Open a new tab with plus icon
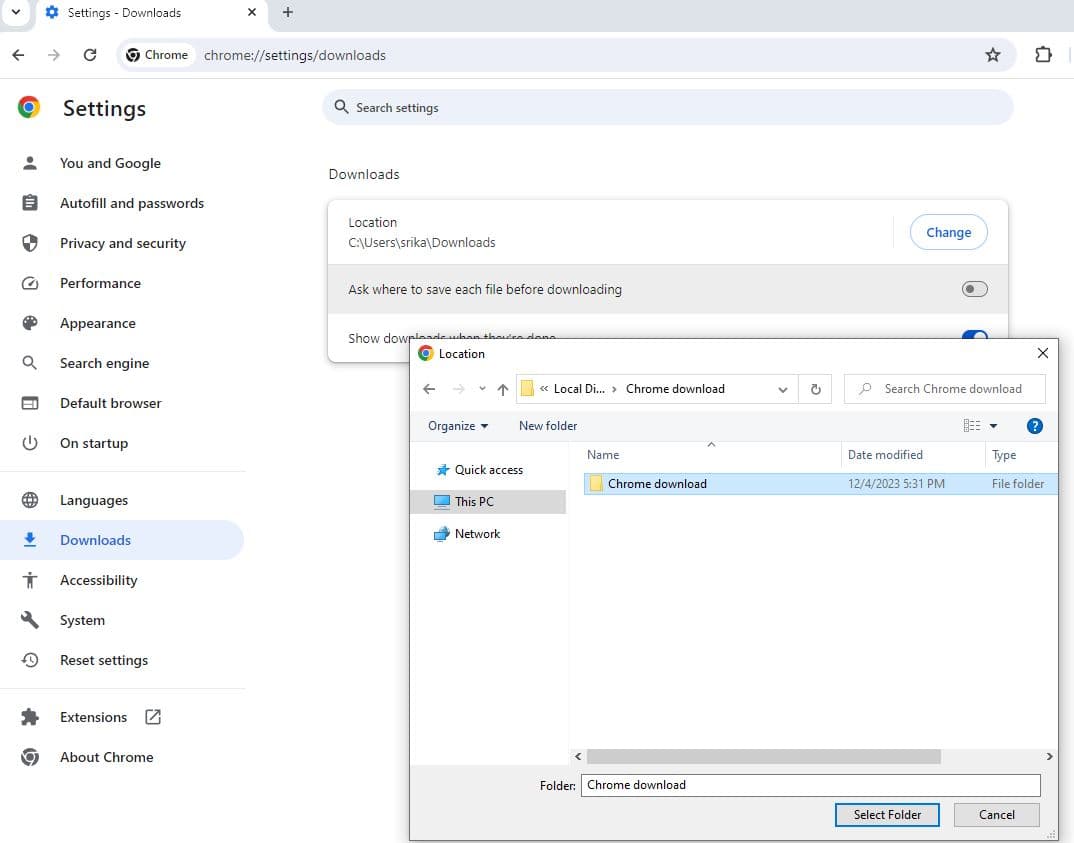The image size is (1074, 843). (x=288, y=13)
